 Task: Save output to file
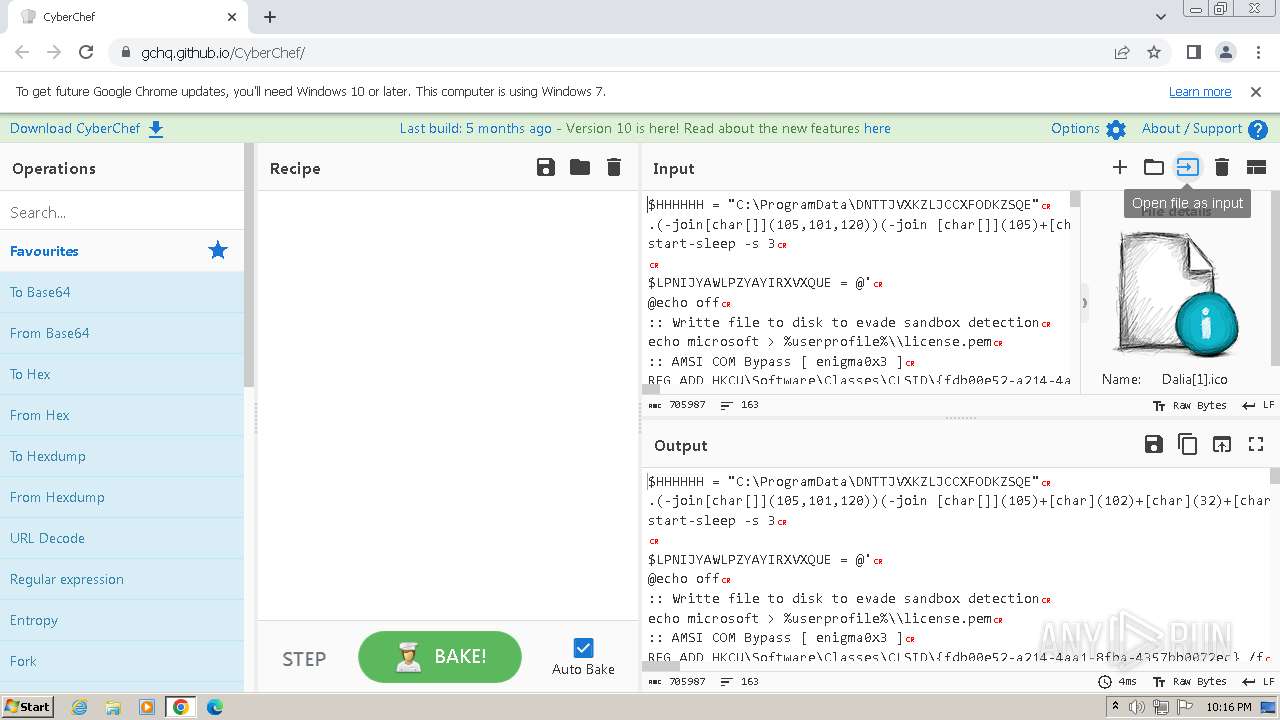1154,445
